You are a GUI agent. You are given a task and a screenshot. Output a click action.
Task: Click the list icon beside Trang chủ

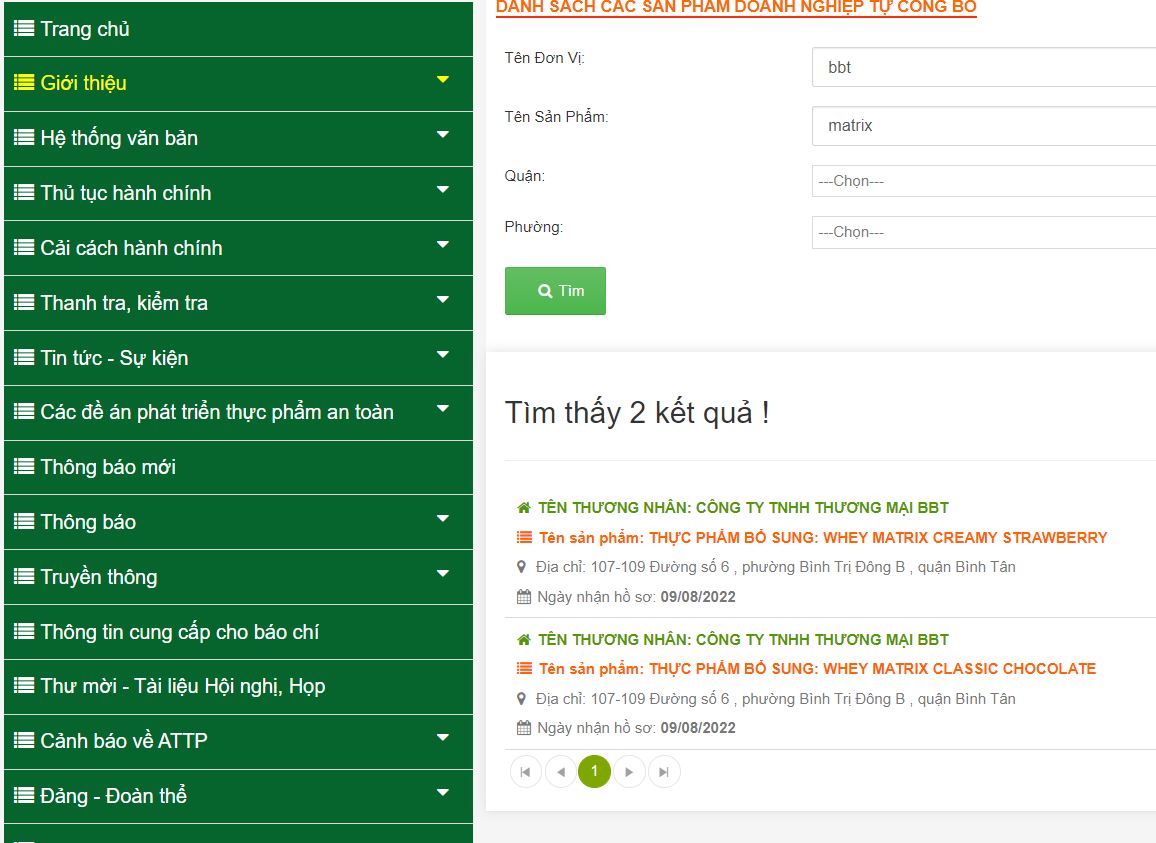(24, 29)
